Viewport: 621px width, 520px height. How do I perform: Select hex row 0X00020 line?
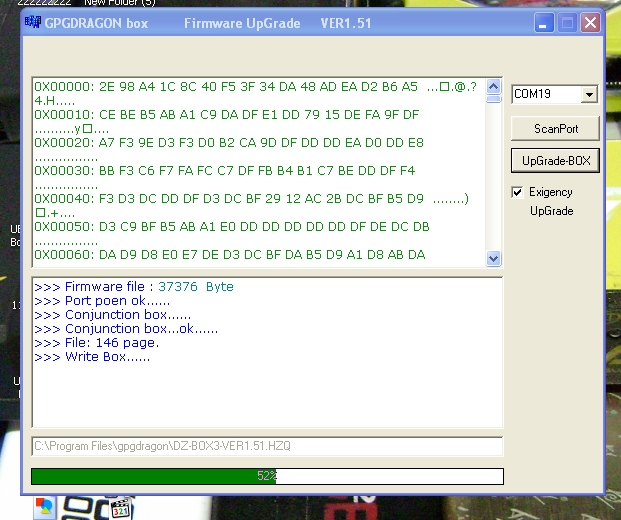click(x=229, y=143)
